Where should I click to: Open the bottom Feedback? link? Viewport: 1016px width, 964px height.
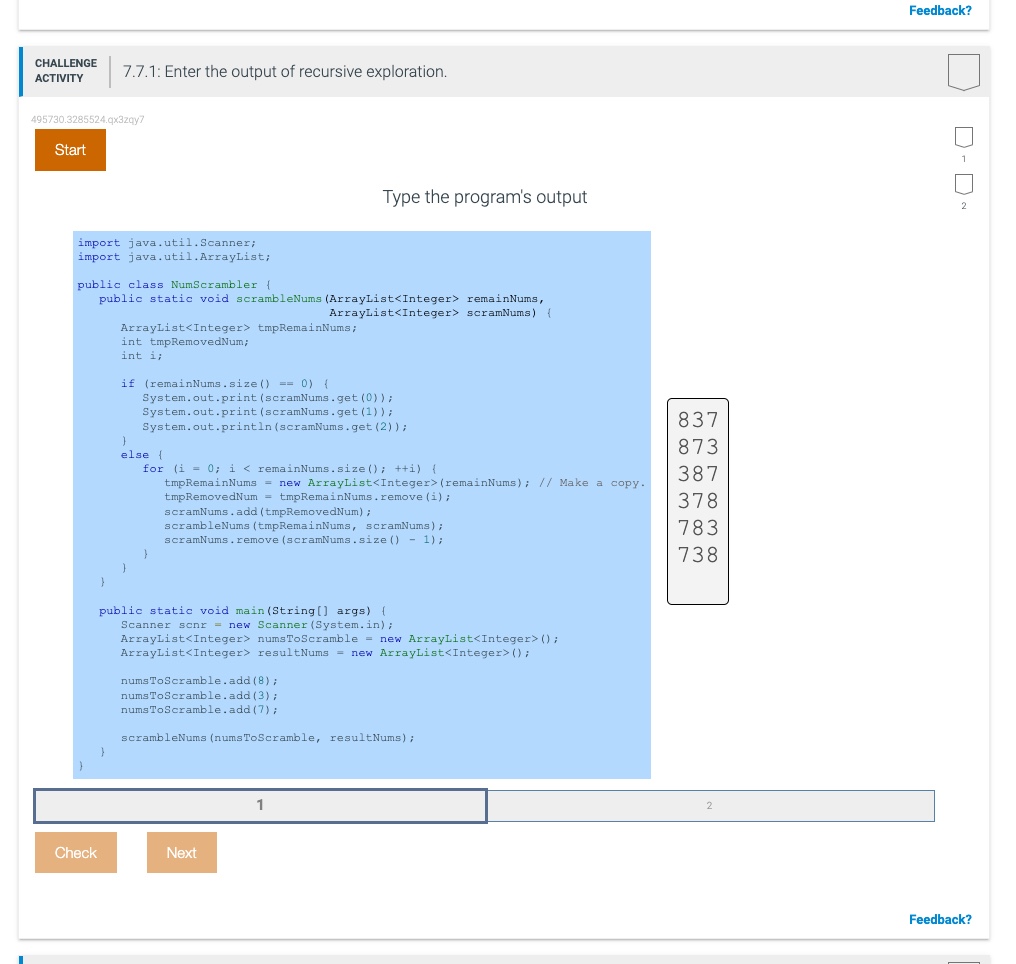click(939, 919)
